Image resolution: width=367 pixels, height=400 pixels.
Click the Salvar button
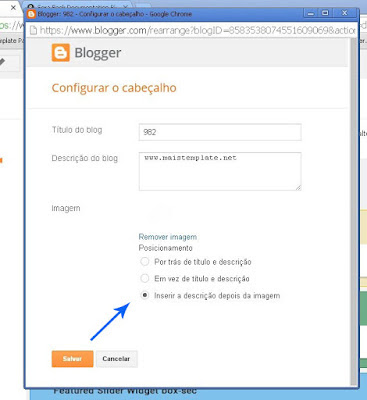point(72,359)
